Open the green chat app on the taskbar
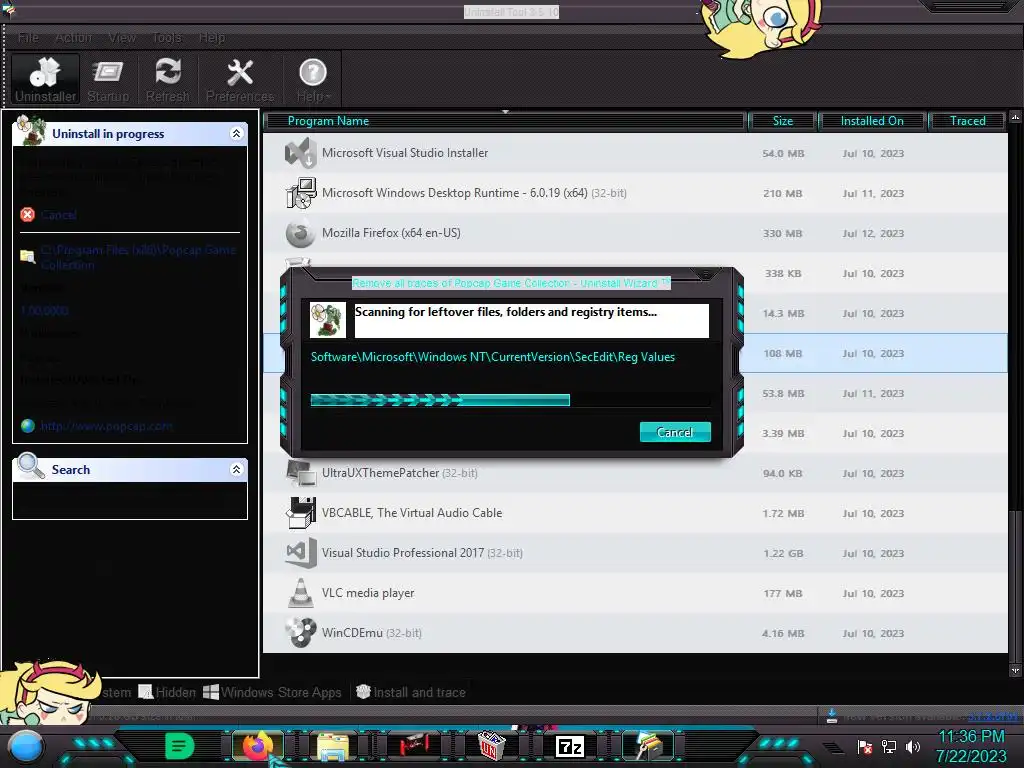The width and height of the screenshot is (1024, 768). [179, 746]
